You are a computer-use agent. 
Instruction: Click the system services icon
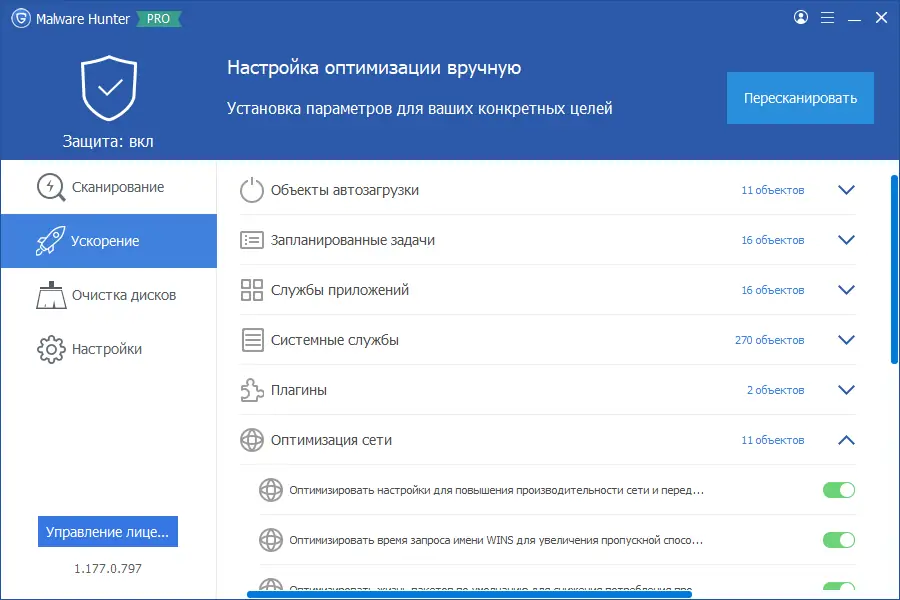point(251,340)
